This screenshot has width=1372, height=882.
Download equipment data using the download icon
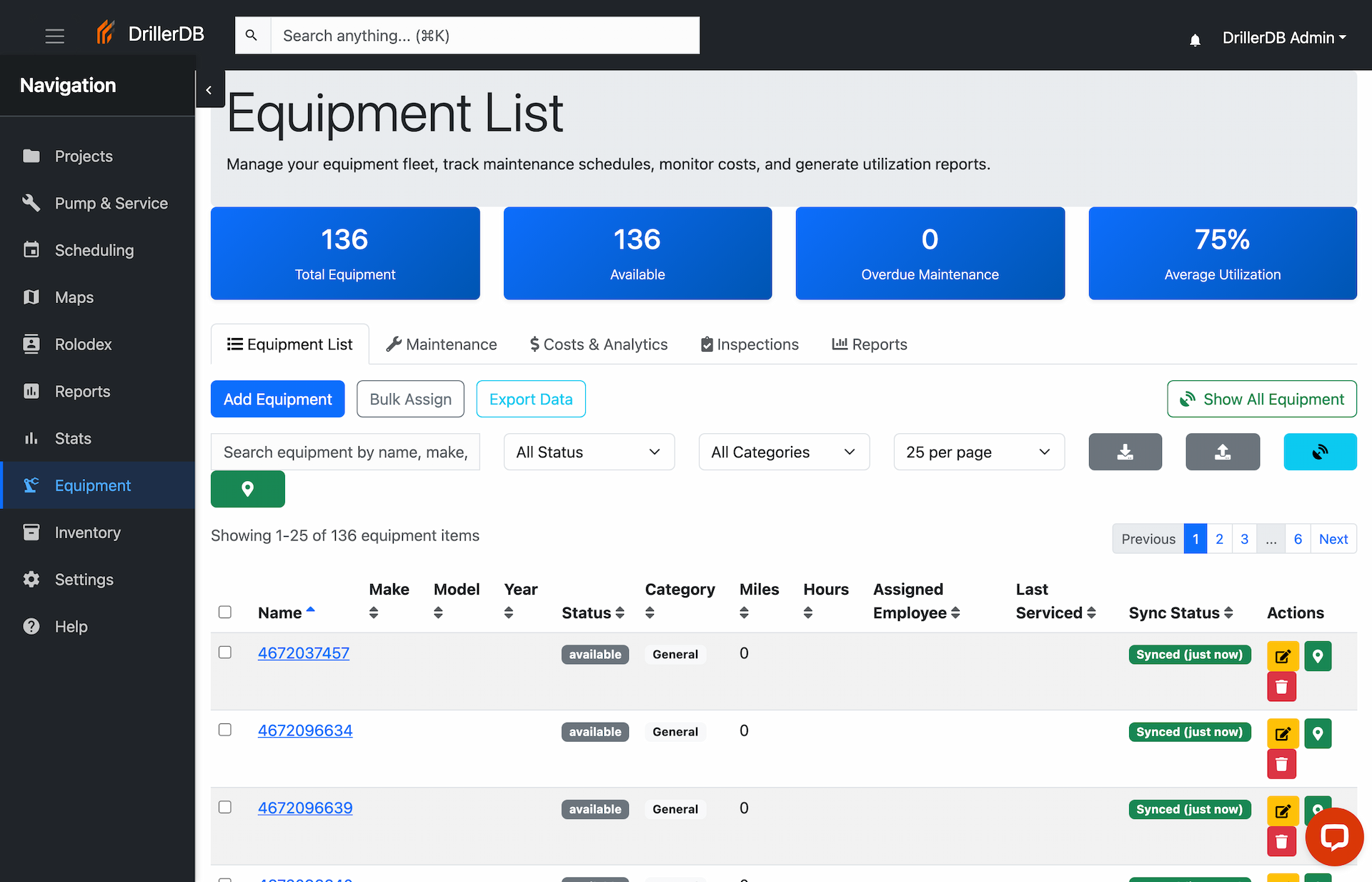pos(1125,452)
